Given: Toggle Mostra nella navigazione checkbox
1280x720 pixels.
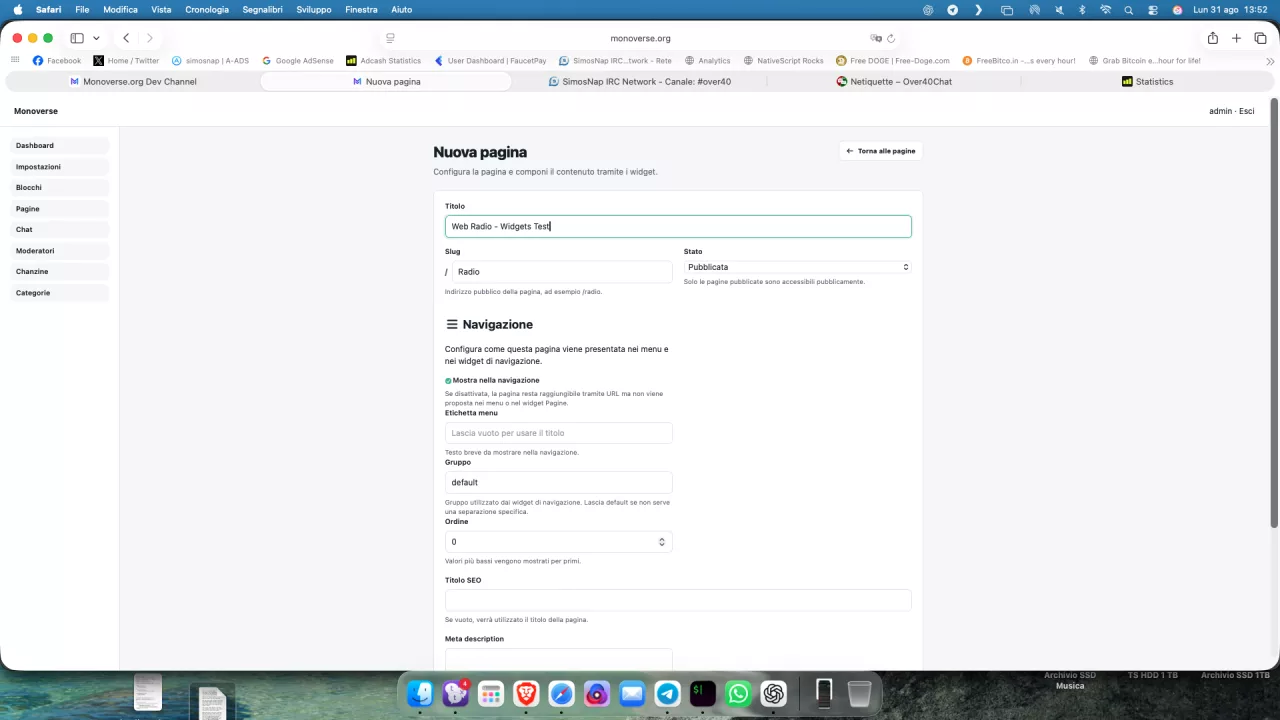Looking at the screenshot, I should tap(448, 381).
